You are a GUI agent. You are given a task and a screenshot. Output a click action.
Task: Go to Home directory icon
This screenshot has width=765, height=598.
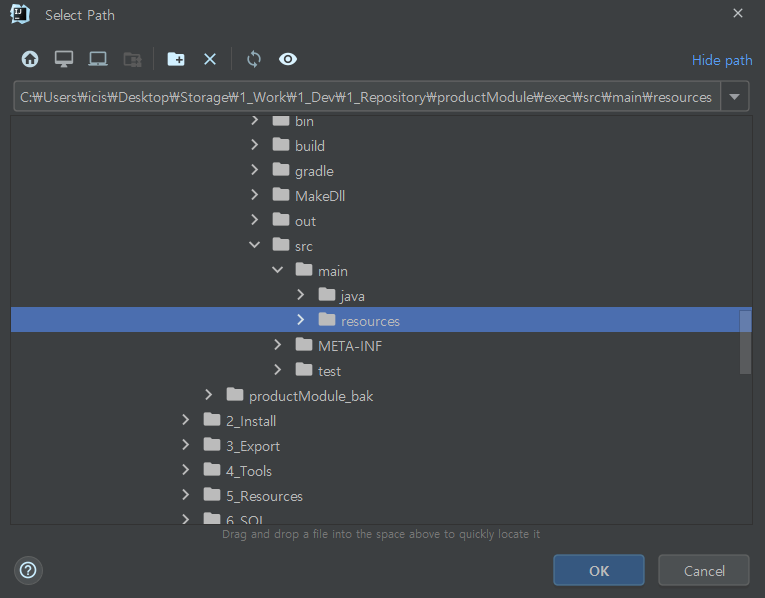pos(30,59)
